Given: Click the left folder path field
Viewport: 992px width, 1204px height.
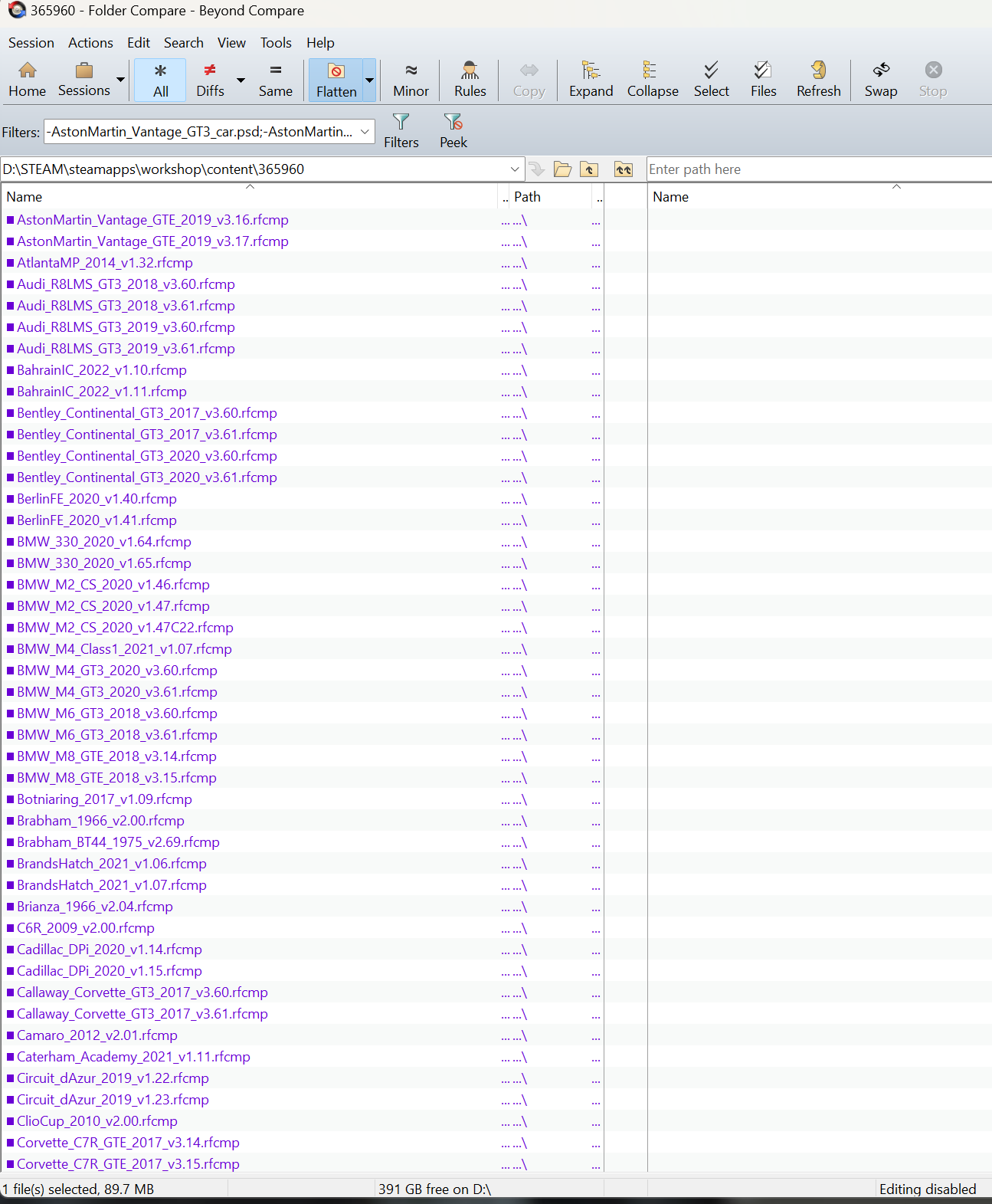Looking at the screenshot, I should 253,169.
